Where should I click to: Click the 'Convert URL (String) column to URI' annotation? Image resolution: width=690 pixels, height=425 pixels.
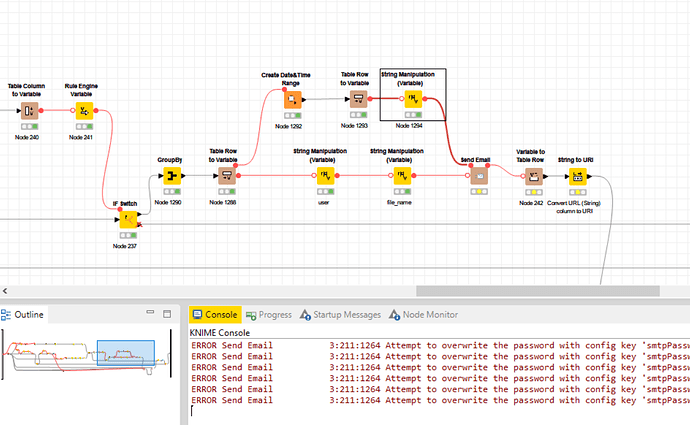tap(574, 207)
